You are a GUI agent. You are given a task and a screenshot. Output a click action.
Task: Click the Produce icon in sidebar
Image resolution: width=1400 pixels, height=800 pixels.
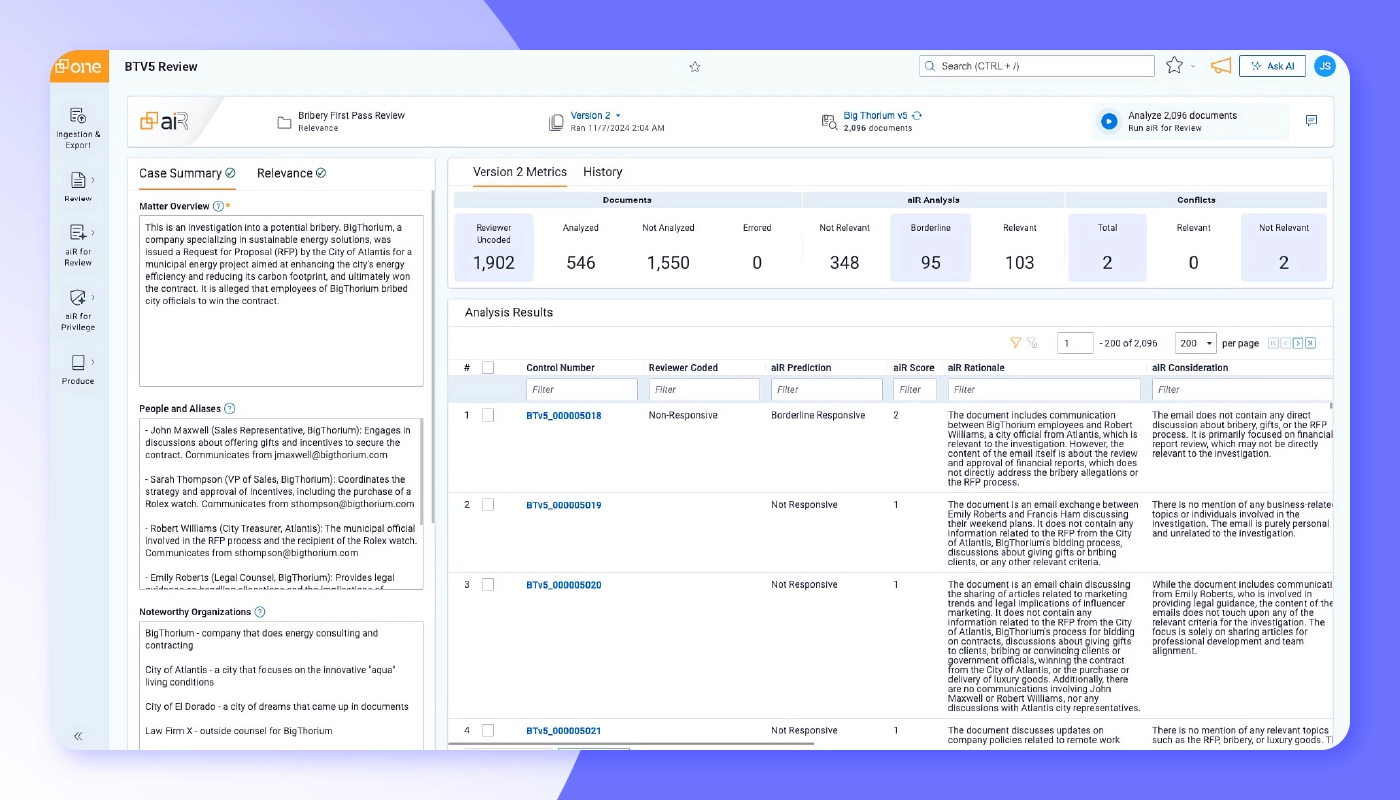coord(77,363)
